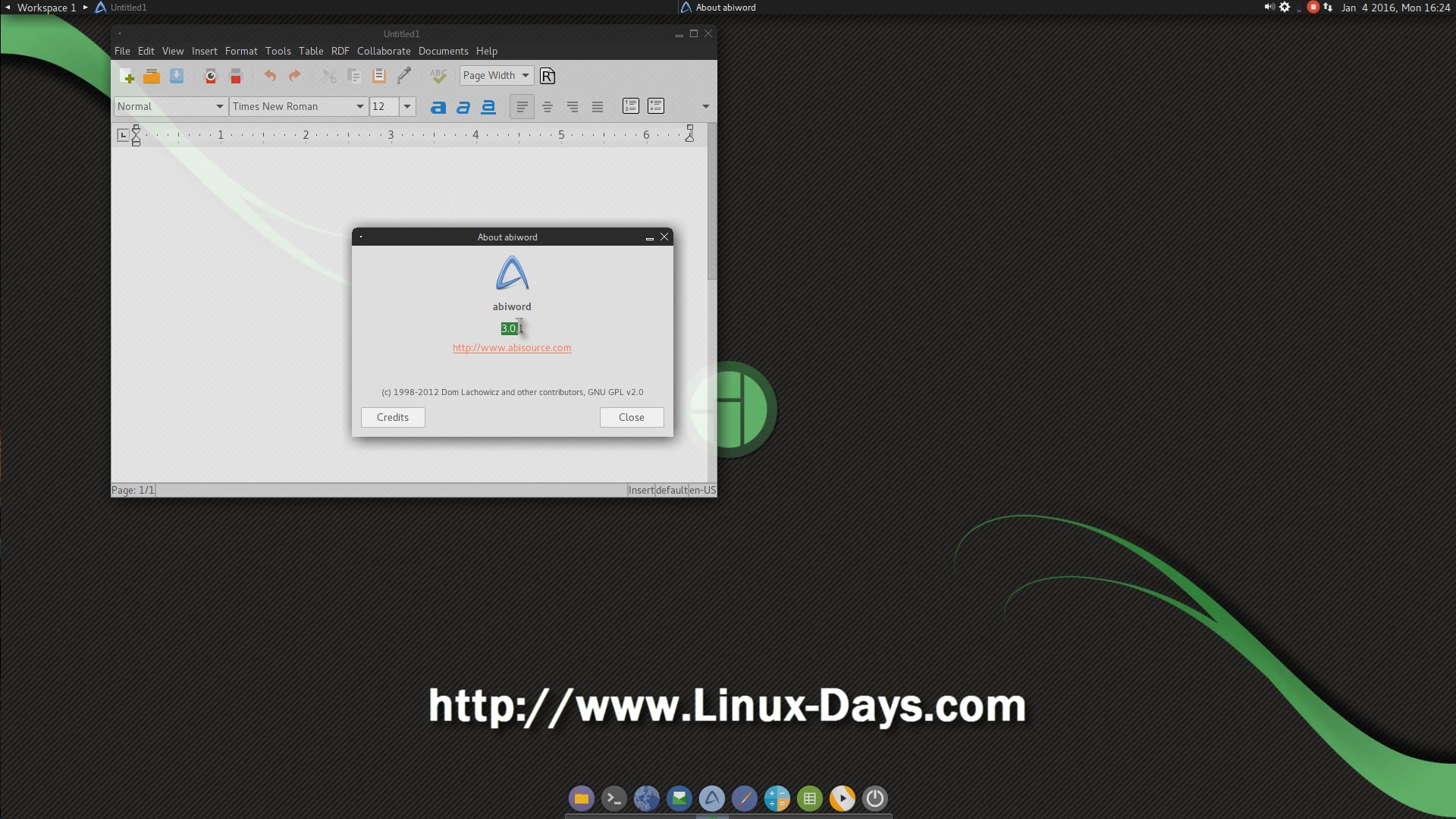Open the Insert menu

(205, 51)
